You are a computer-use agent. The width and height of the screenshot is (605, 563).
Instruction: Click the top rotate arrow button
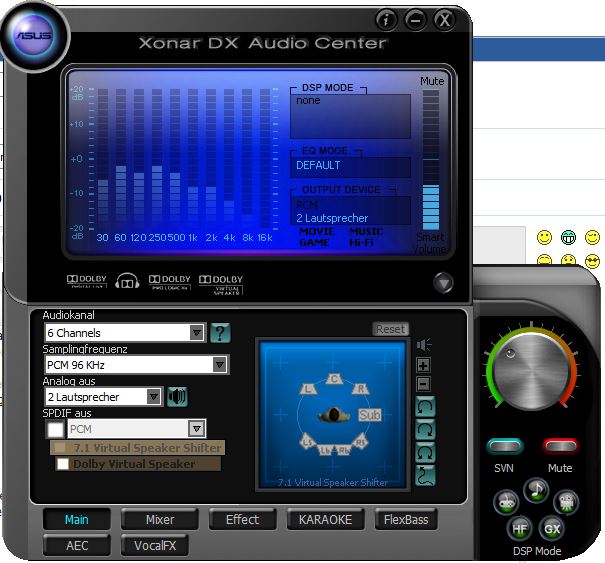[426, 407]
